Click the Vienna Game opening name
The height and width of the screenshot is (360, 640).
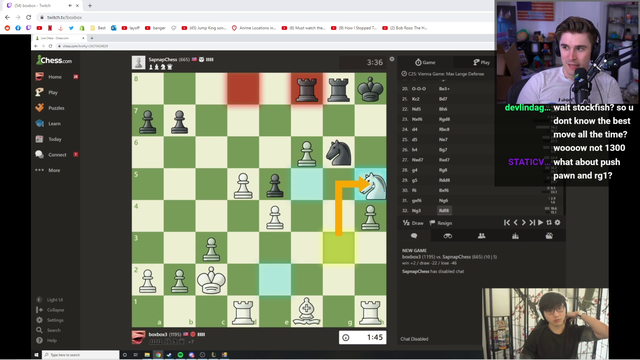tap(446, 74)
